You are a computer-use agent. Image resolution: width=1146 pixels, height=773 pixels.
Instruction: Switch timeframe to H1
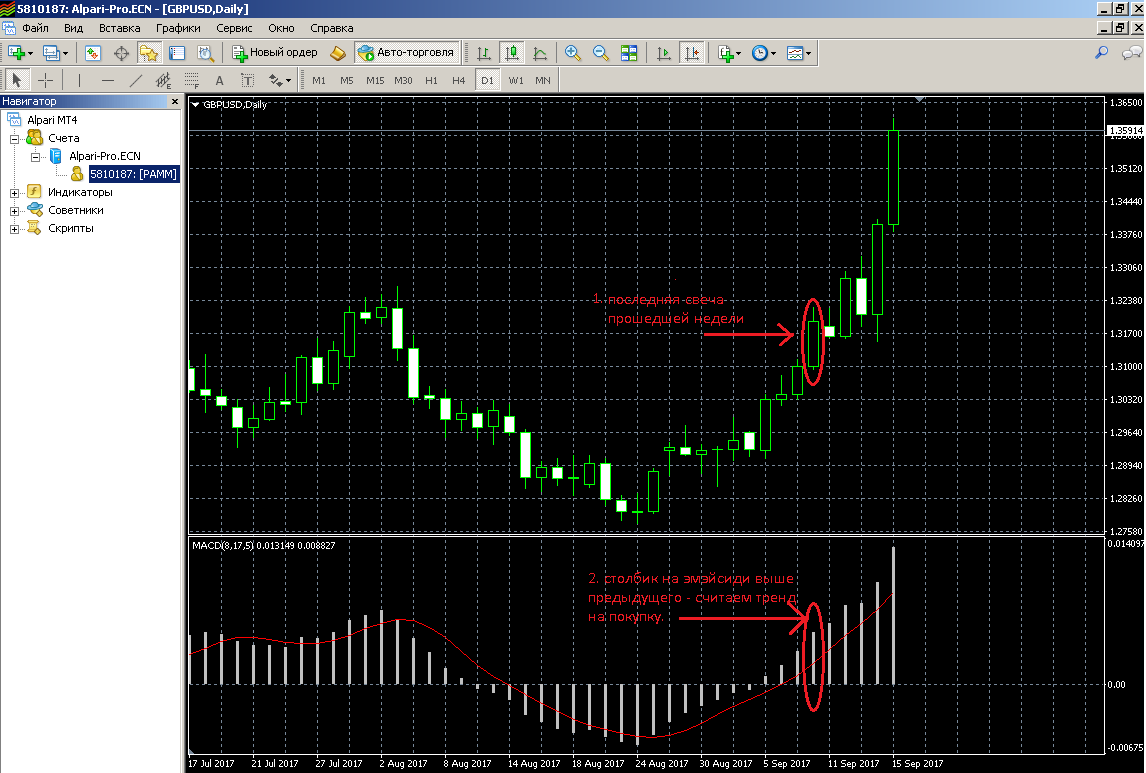tap(431, 80)
